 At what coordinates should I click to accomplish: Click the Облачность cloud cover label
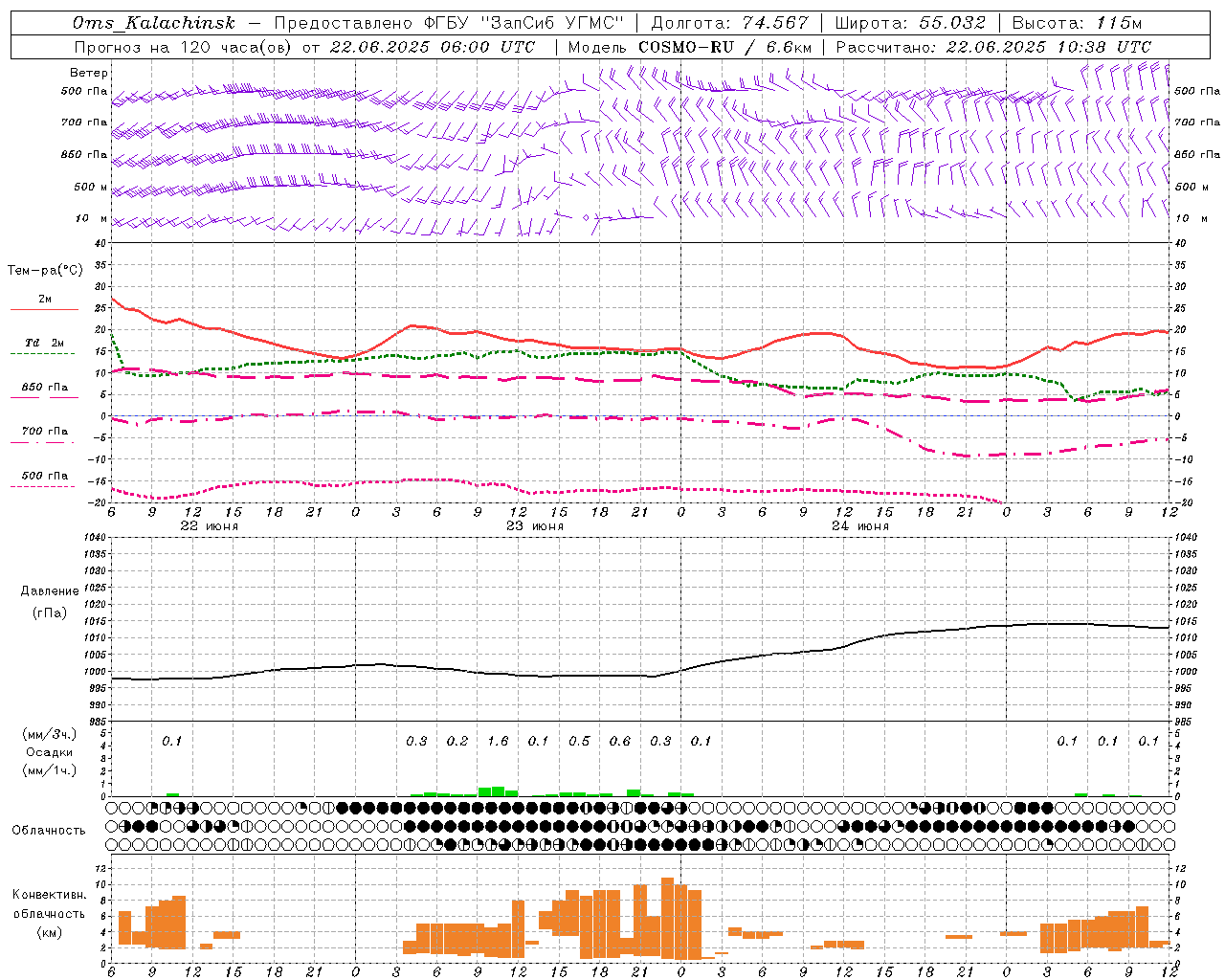tap(49, 831)
